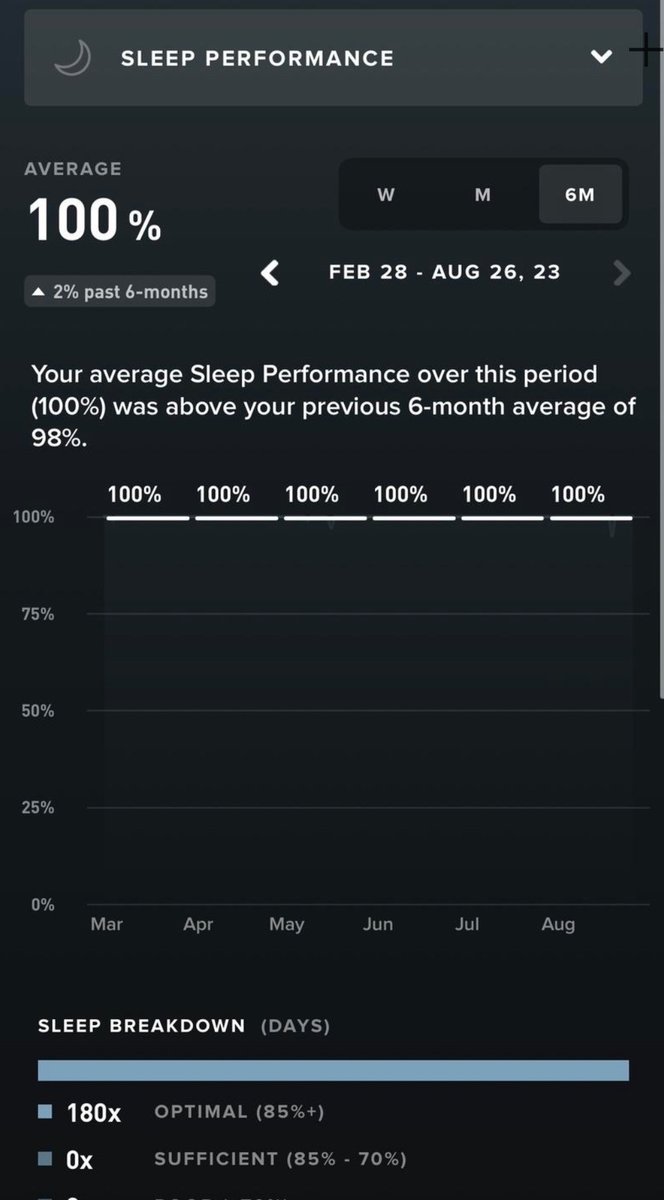Switch to the W weekly view
Image resolution: width=664 pixels, height=1200 pixels.
pyautogui.click(x=386, y=194)
